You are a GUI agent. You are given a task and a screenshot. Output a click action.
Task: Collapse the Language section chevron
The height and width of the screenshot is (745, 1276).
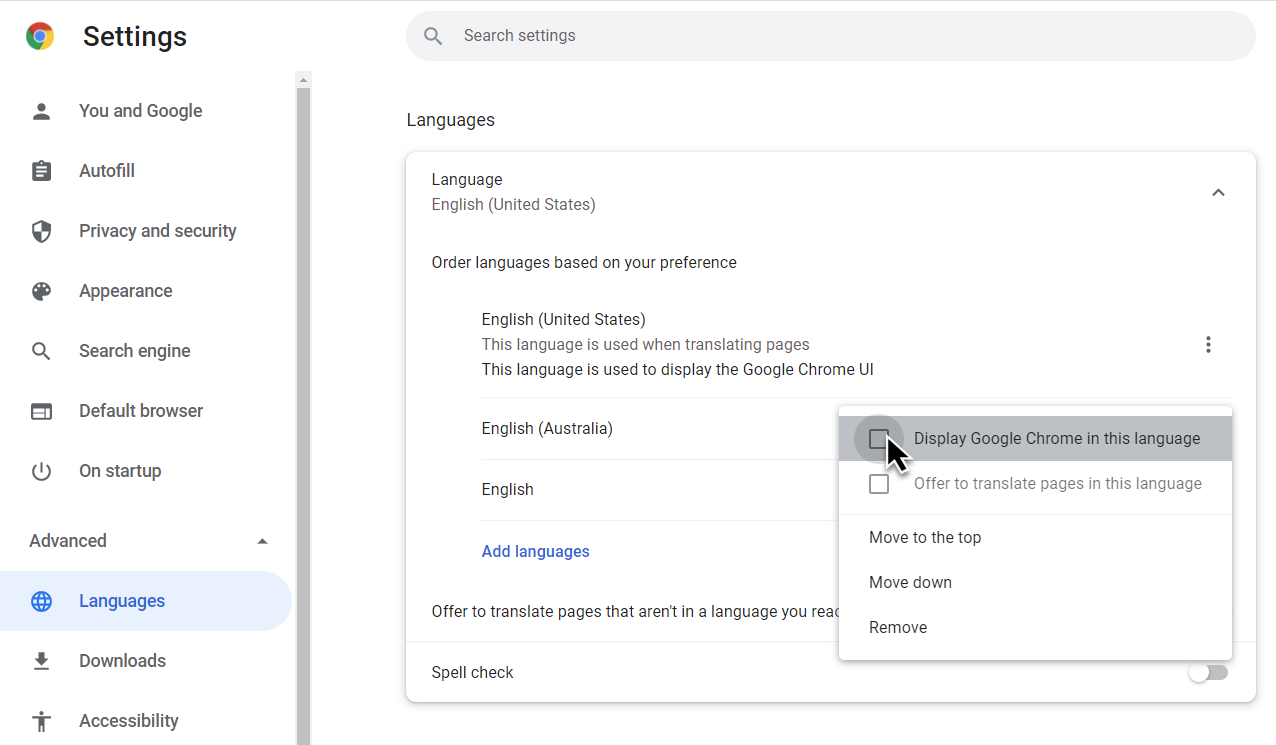pyautogui.click(x=1218, y=192)
